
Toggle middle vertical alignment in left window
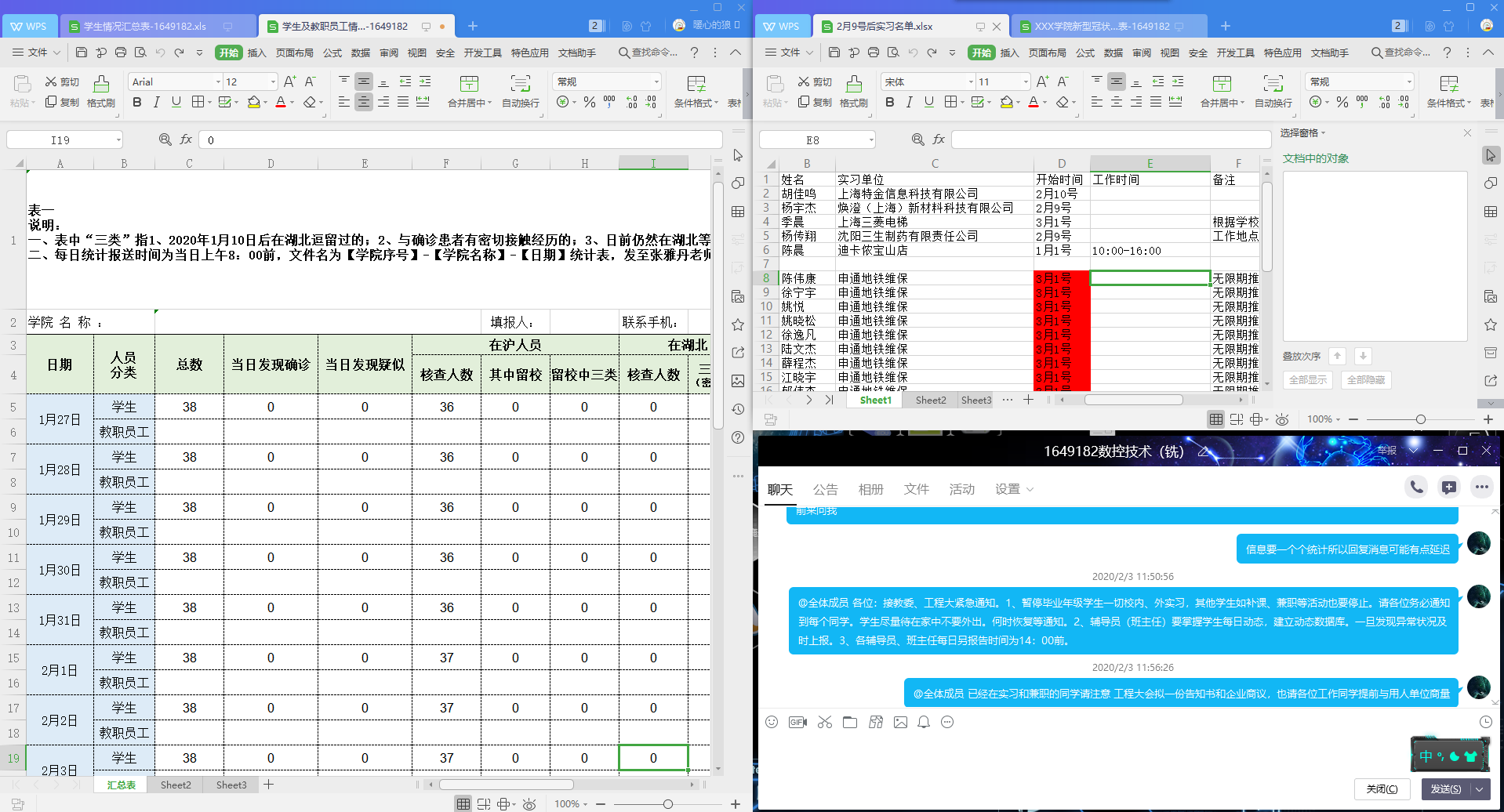click(x=364, y=82)
